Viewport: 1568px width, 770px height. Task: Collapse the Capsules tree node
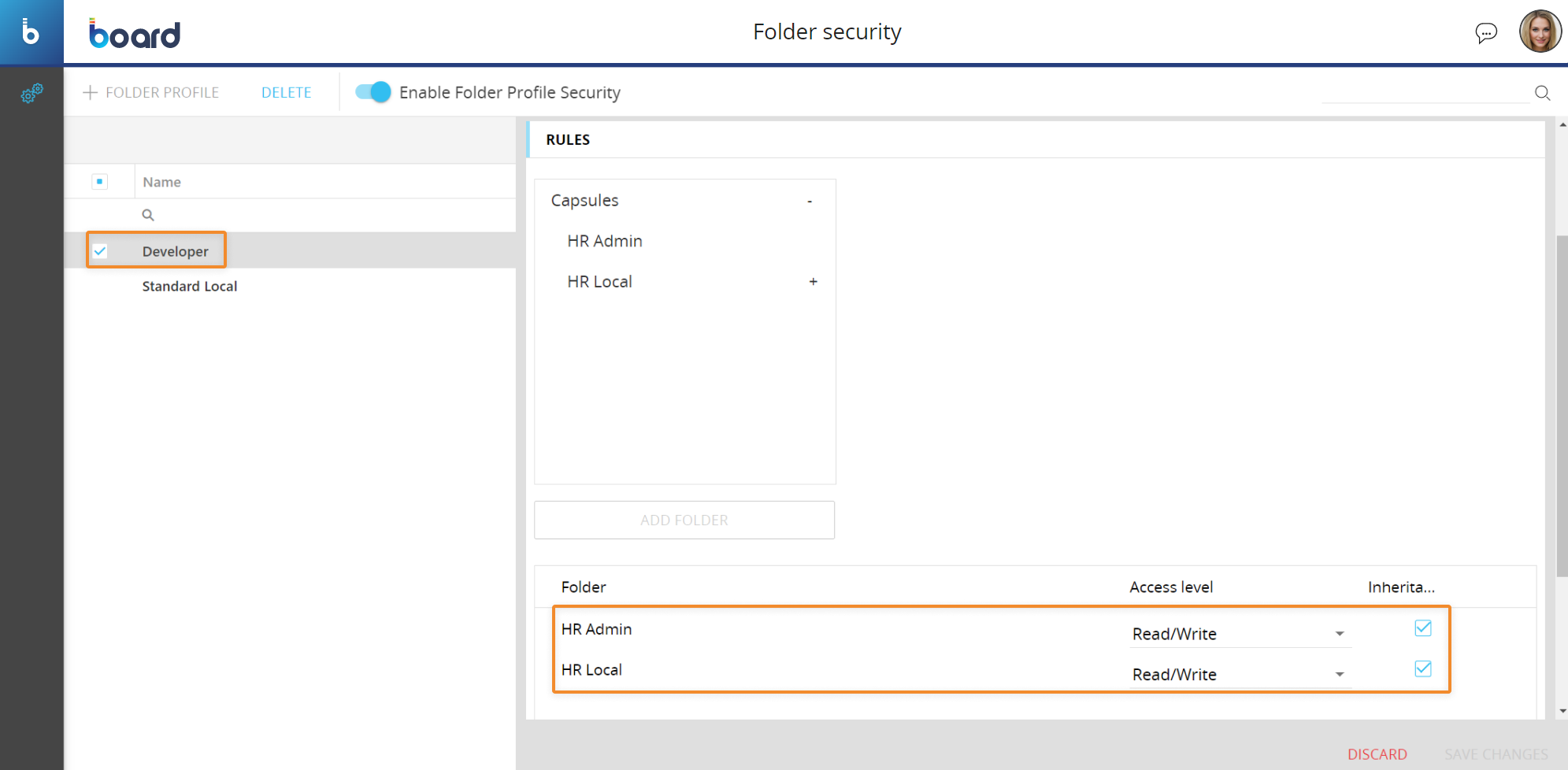[x=810, y=202]
